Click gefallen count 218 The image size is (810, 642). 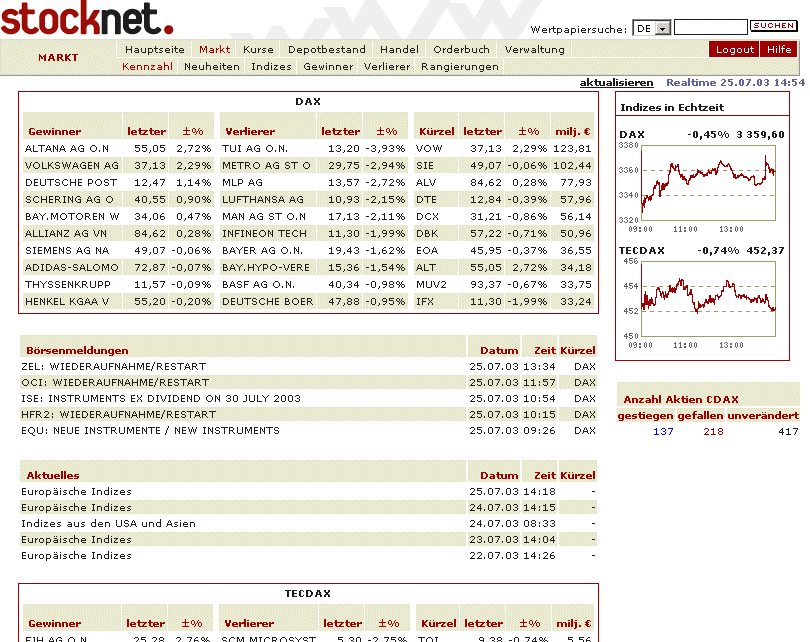(x=713, y=432)
